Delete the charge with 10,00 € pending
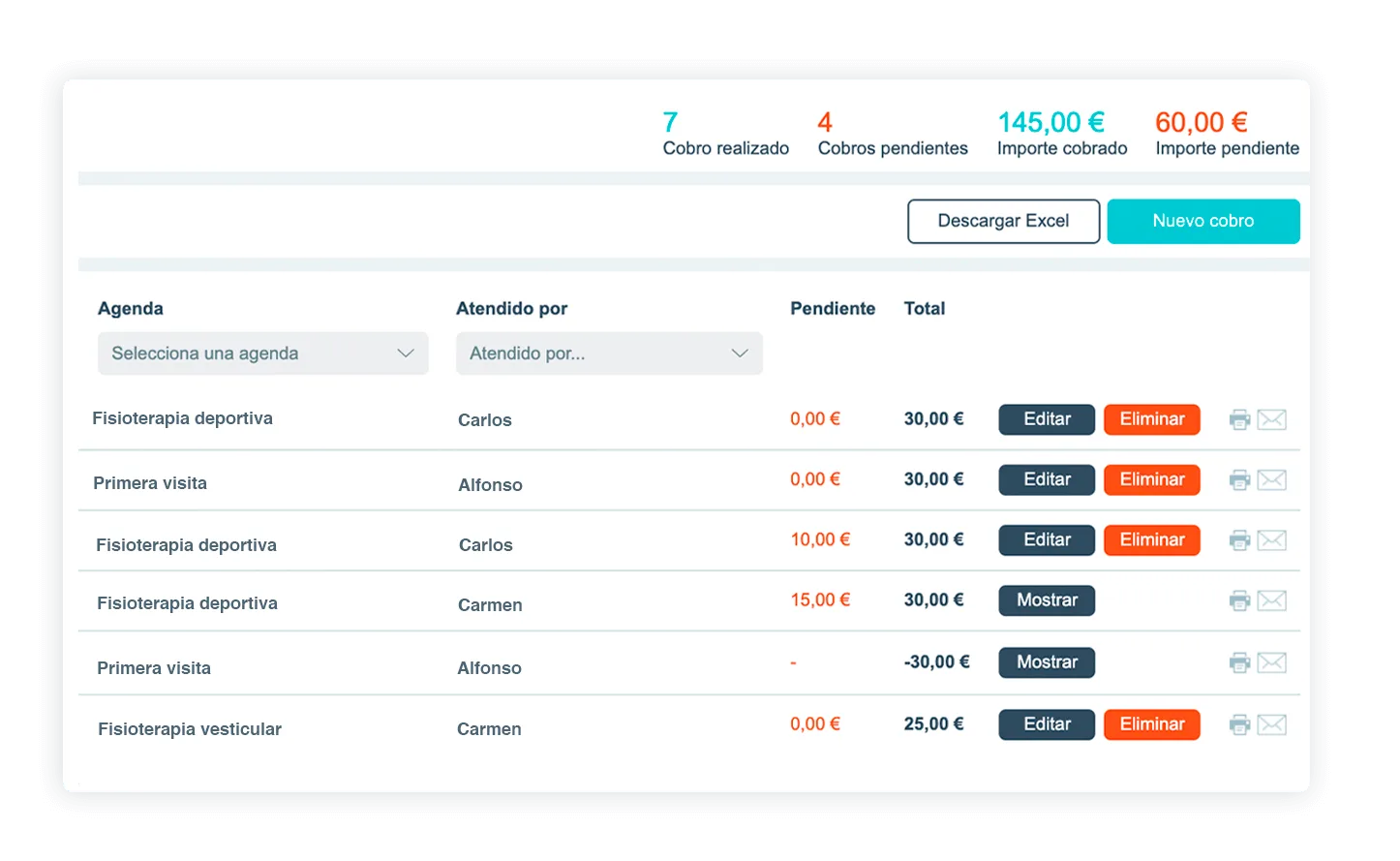The height and width of the screenshot is (861, 1400). coord(1152,540)
